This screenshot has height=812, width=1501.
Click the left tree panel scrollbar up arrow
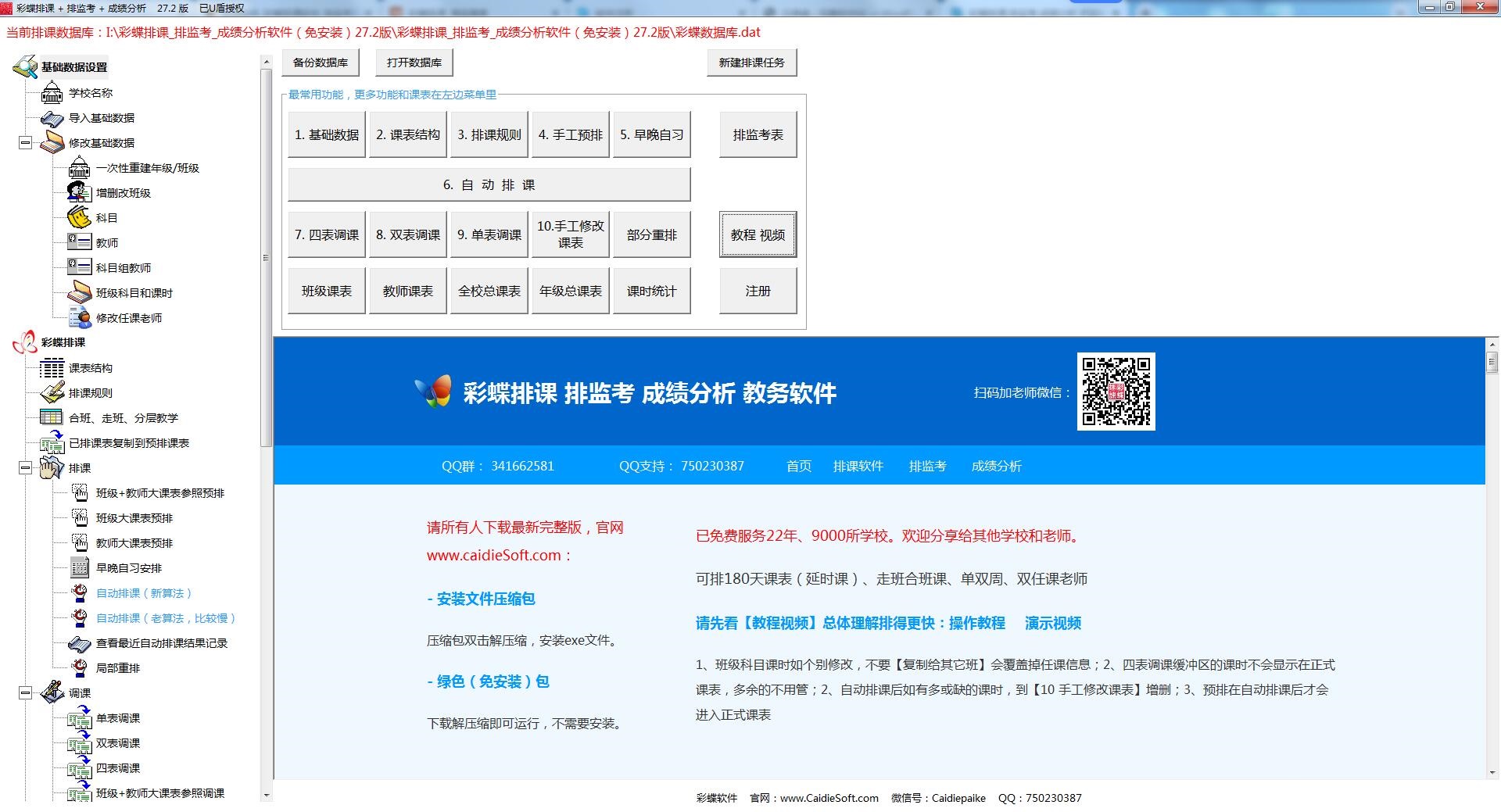pos(267,62)
